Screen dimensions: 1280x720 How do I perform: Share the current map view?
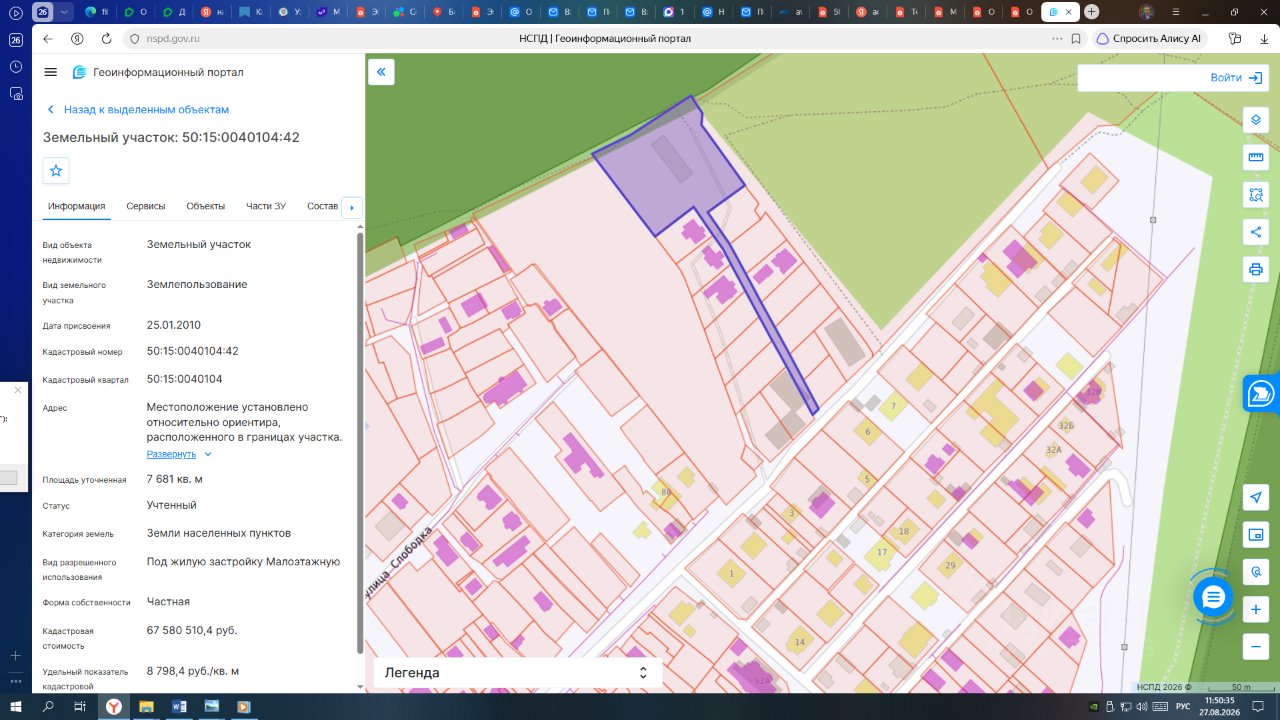pos(1256,232)
